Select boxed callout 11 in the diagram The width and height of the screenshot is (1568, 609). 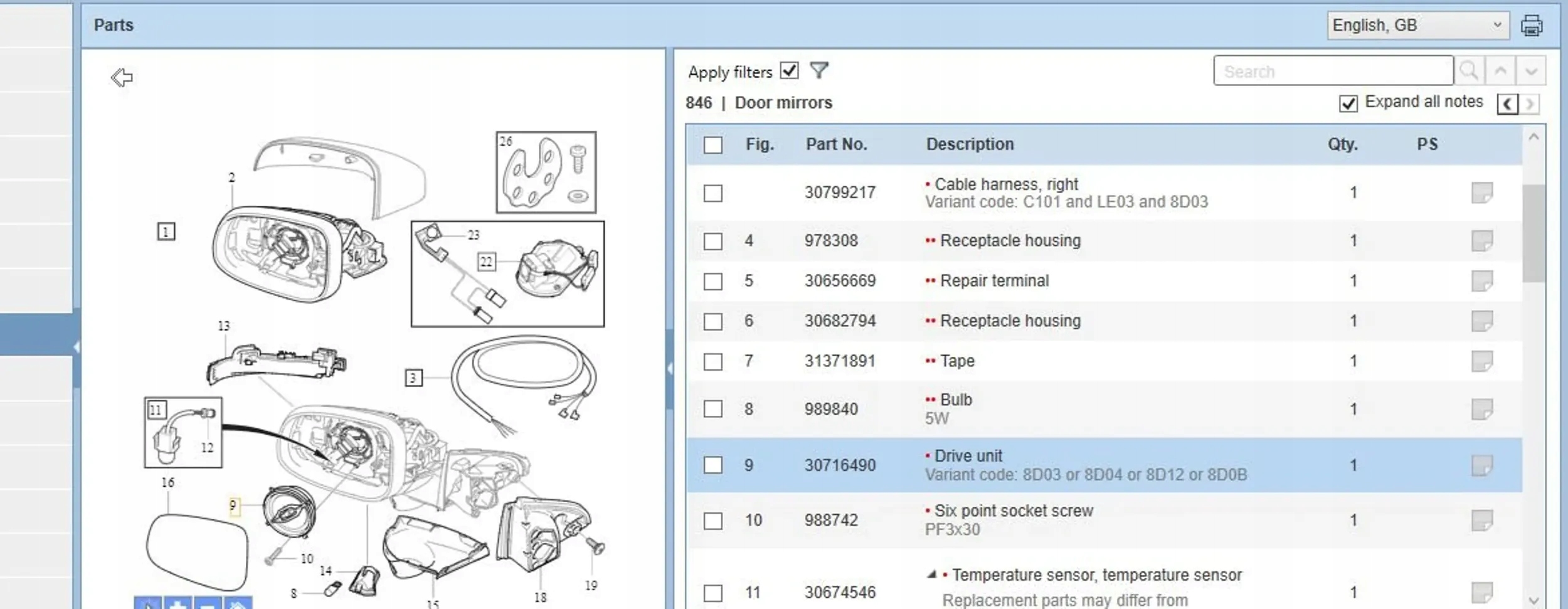pyautogui.click(x=156, y=410)
